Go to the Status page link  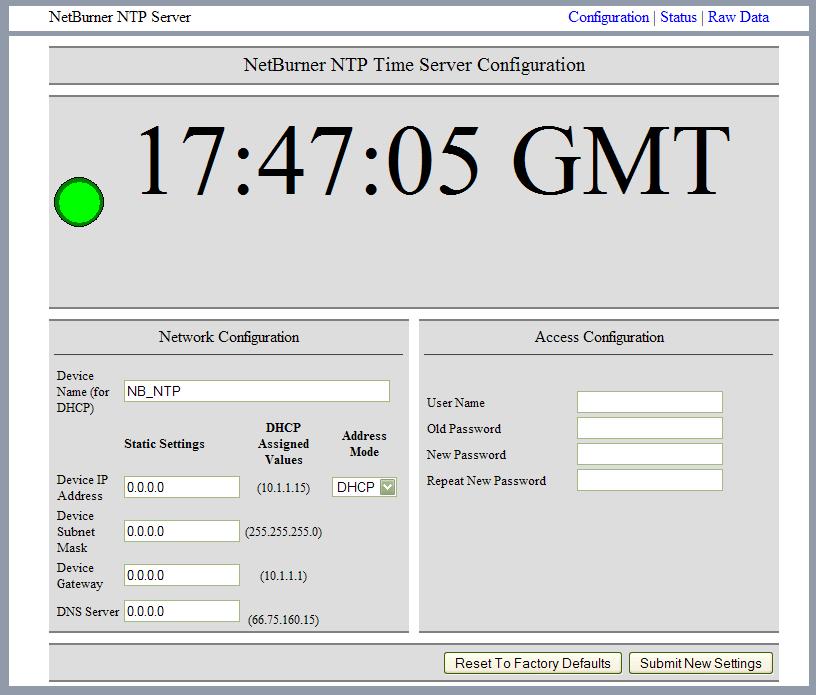[678, 17]
